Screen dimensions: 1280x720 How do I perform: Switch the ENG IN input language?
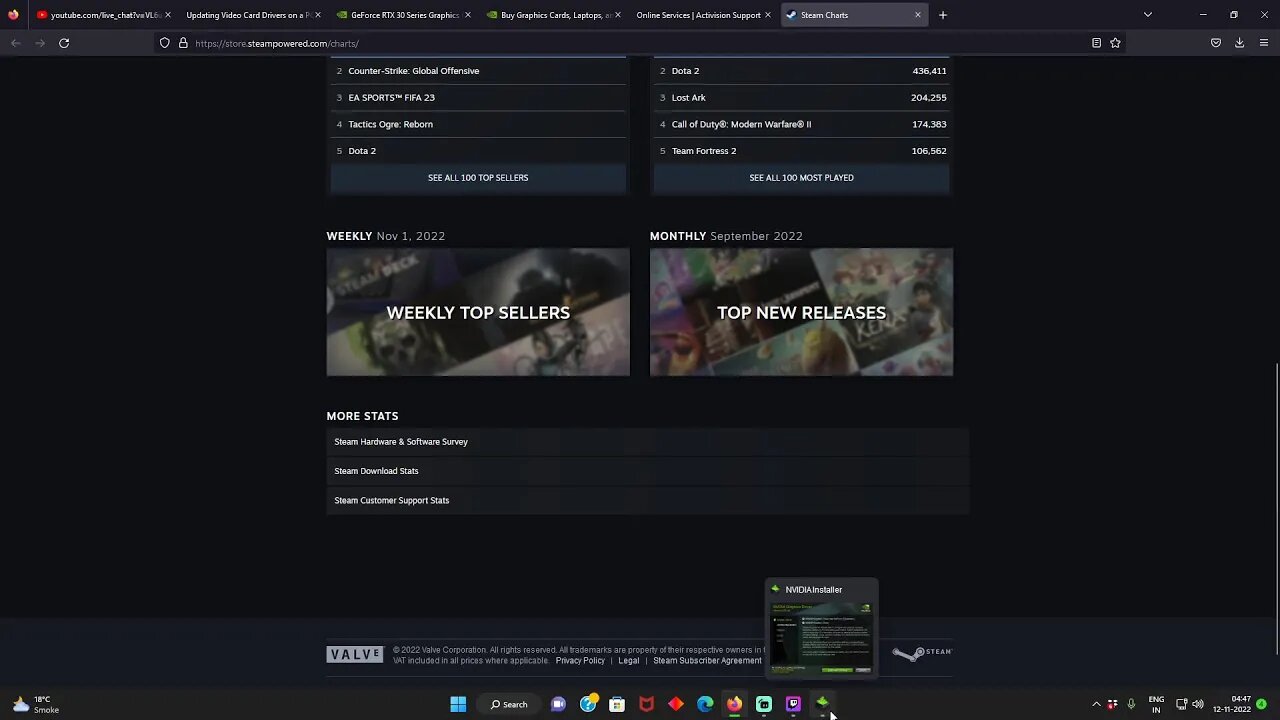[1156, 704]
